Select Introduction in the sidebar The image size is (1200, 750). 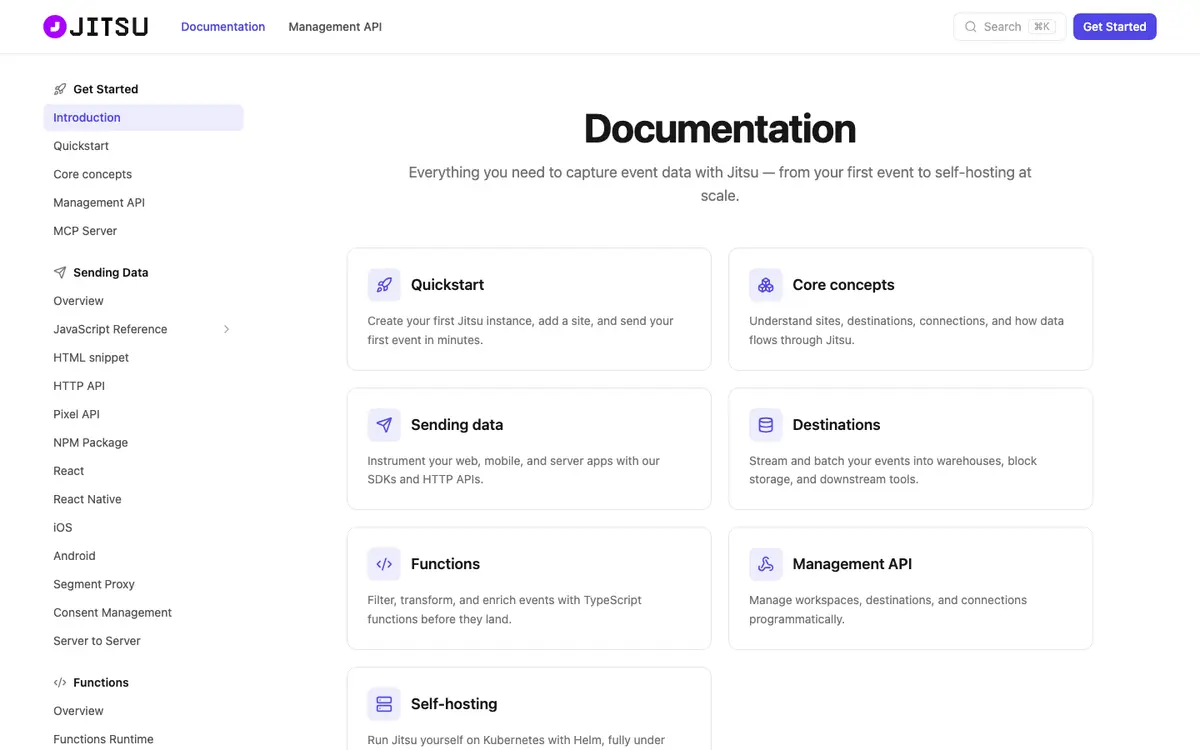click(143, 117)
